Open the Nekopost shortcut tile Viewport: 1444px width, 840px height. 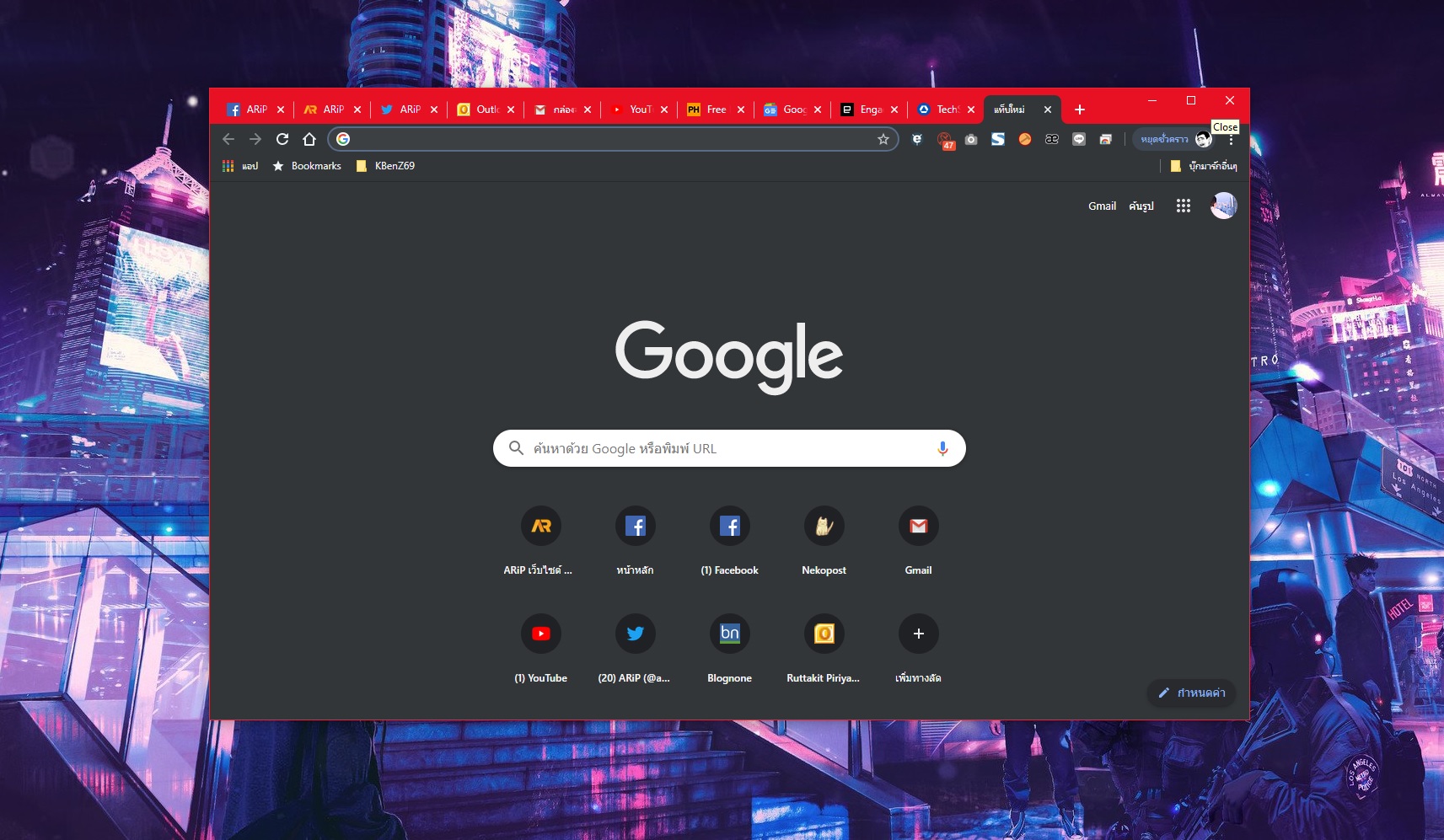tap(824, 527)
